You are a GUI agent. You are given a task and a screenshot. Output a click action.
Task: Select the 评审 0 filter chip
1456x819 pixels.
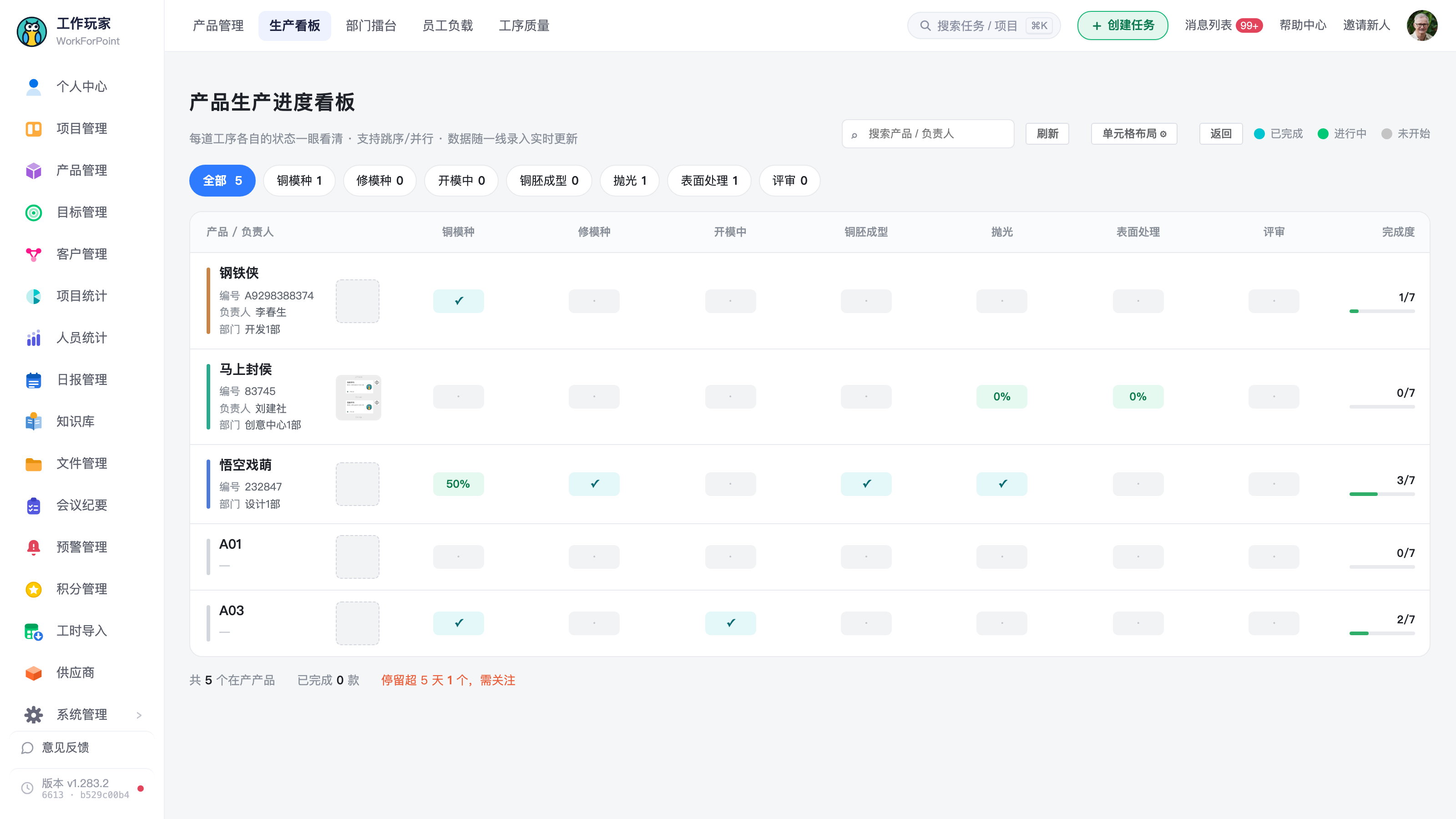point(789,181)
